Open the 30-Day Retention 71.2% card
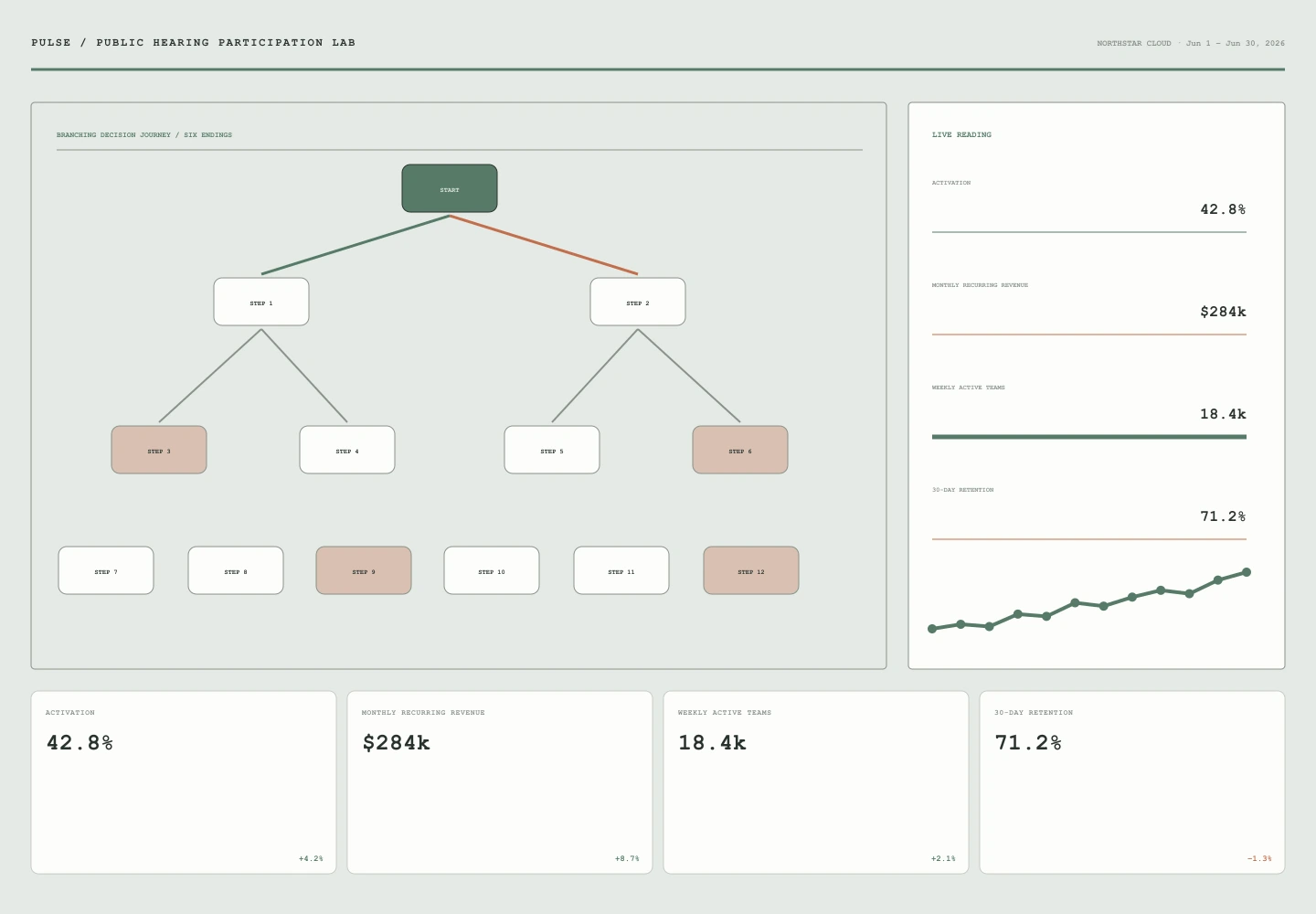1316x914 pixels. pyautogui.click(x=1132, y=782)
